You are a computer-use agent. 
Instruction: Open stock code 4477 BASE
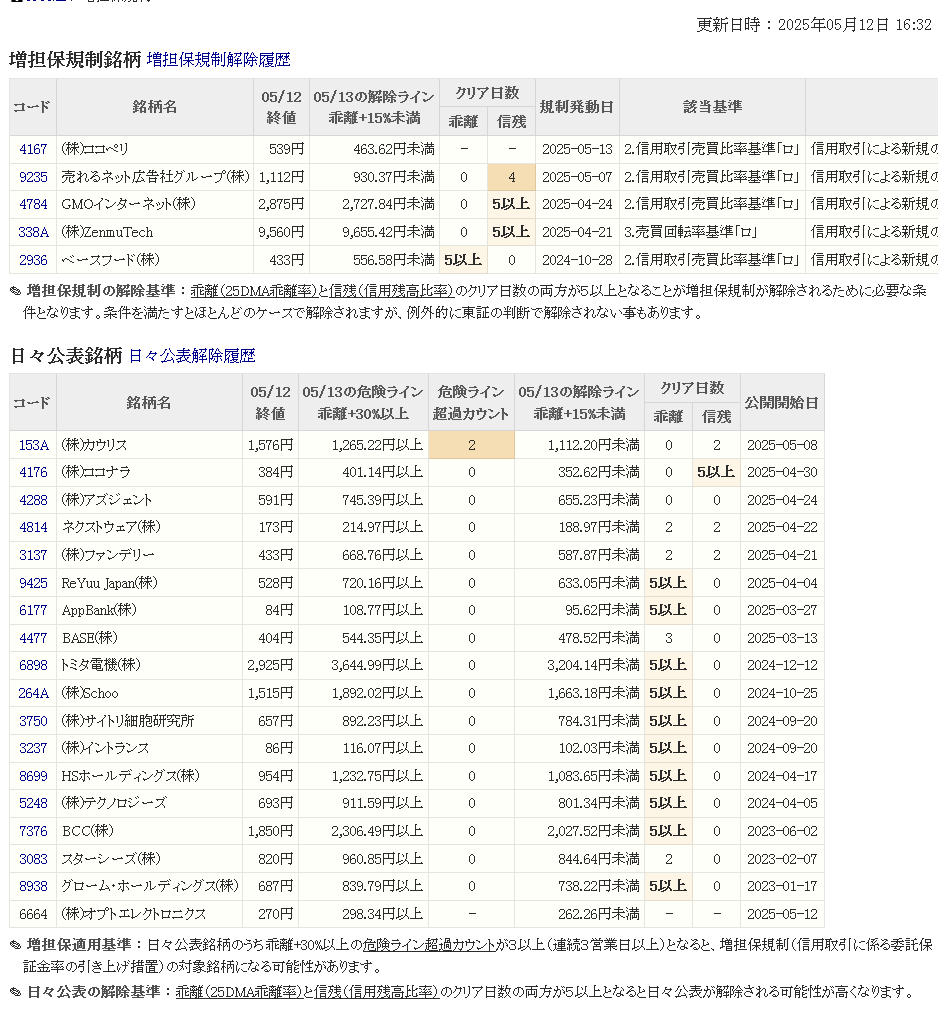[x=33, y=638]
